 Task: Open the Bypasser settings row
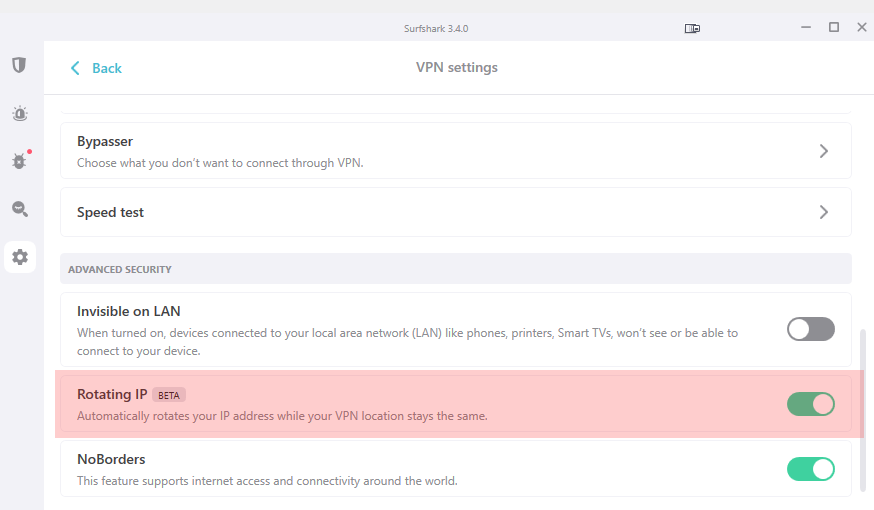click(456, 151)
